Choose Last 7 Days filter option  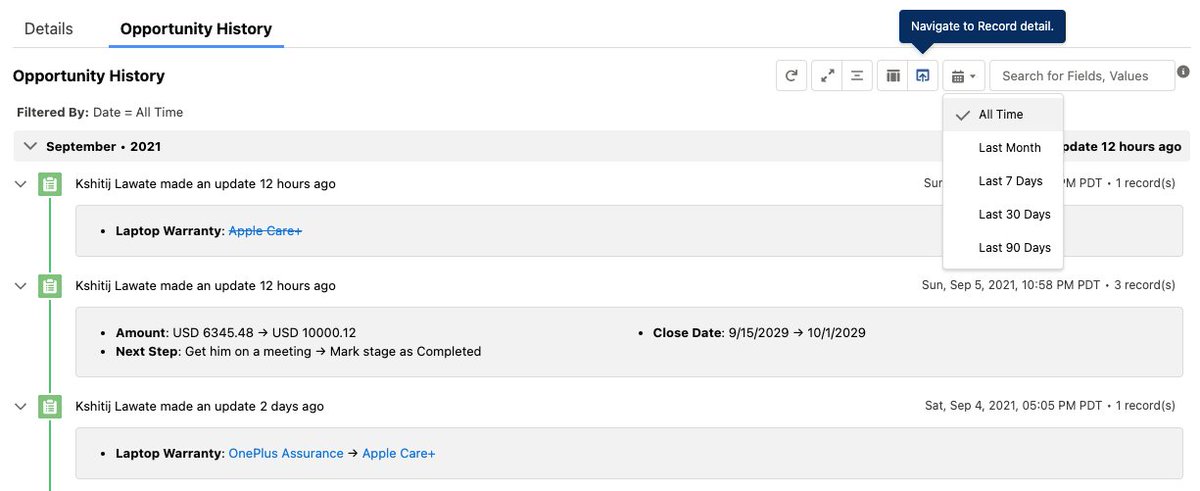[1003, 181]
